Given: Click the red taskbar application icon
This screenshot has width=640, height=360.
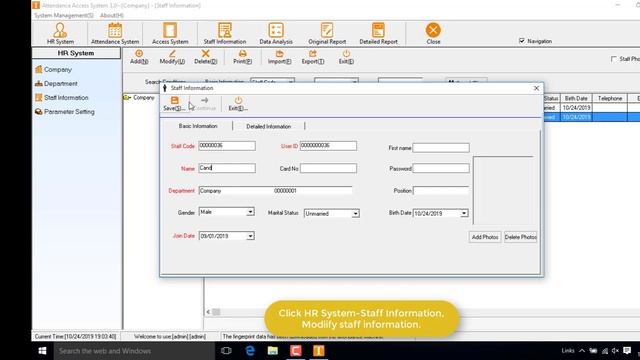Looking at the screenshot, I should 296,351.
